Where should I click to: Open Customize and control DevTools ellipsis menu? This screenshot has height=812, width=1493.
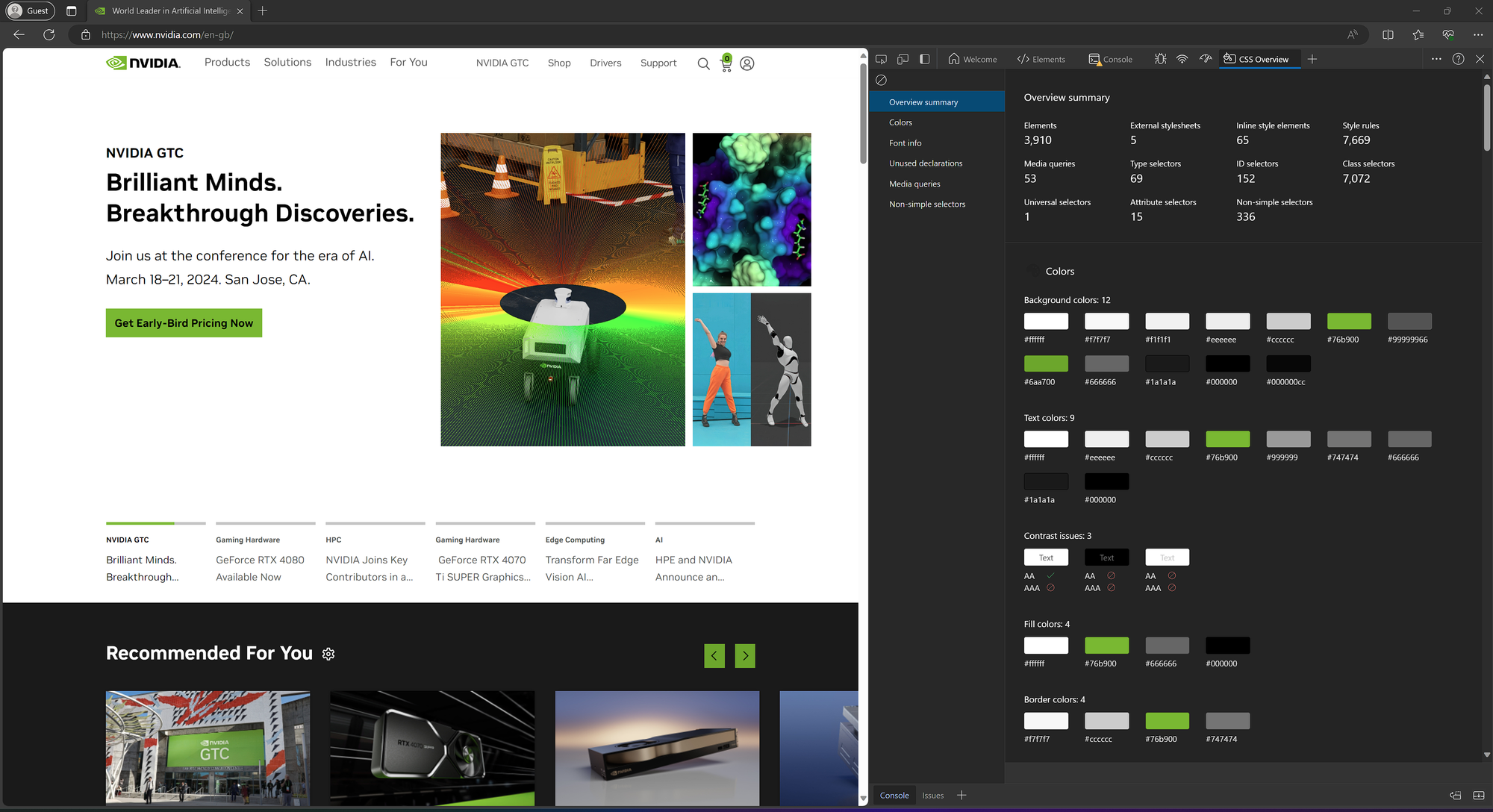[1436, 59]
